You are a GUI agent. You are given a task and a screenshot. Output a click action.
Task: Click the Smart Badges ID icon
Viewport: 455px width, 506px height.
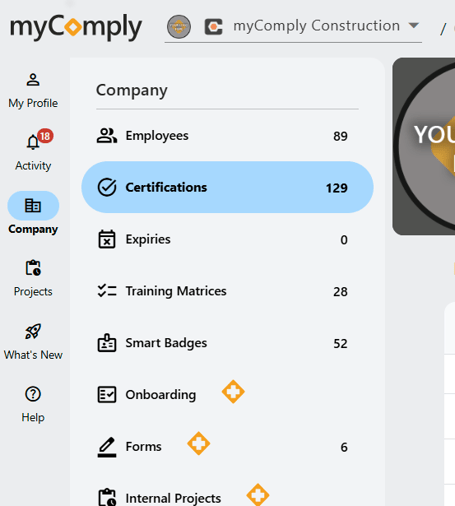point(107,343)
